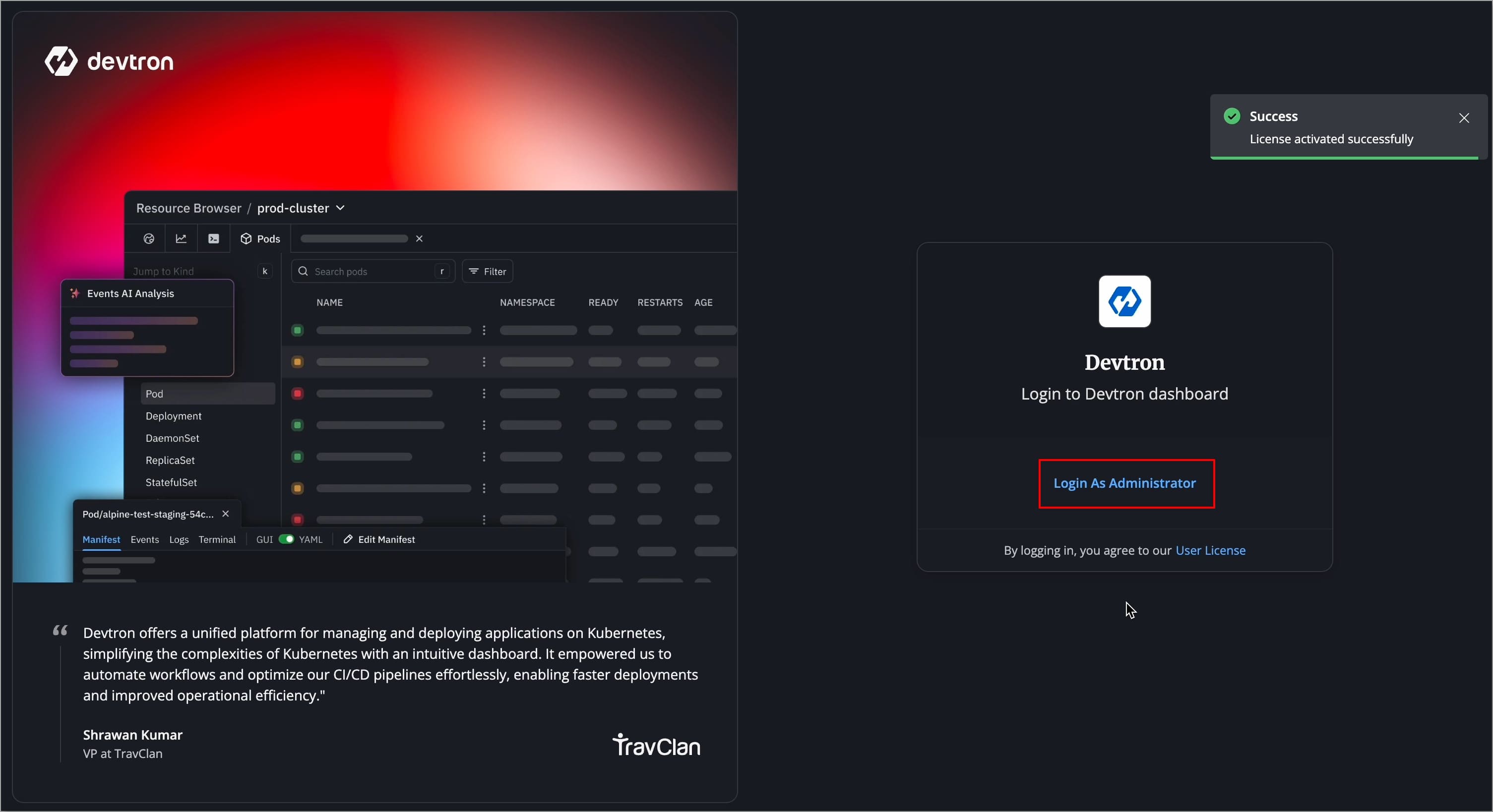1493x812 pixels.
Task: Switch to the Events tab
Action: tap(144, 539)
